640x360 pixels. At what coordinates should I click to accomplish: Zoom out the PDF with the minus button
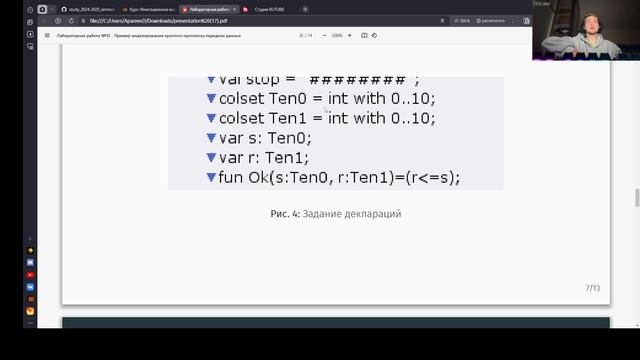coord(324,36)
